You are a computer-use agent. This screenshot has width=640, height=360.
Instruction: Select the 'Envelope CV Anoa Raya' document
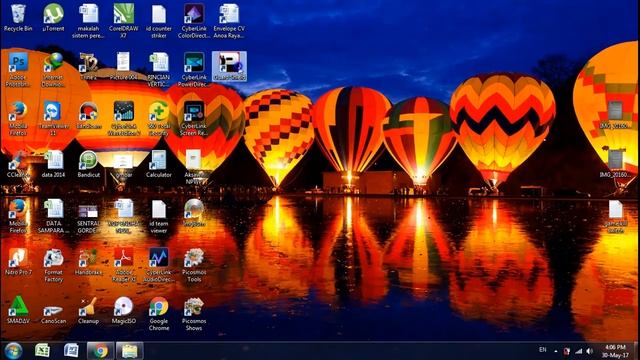click(x=229, y=21)
